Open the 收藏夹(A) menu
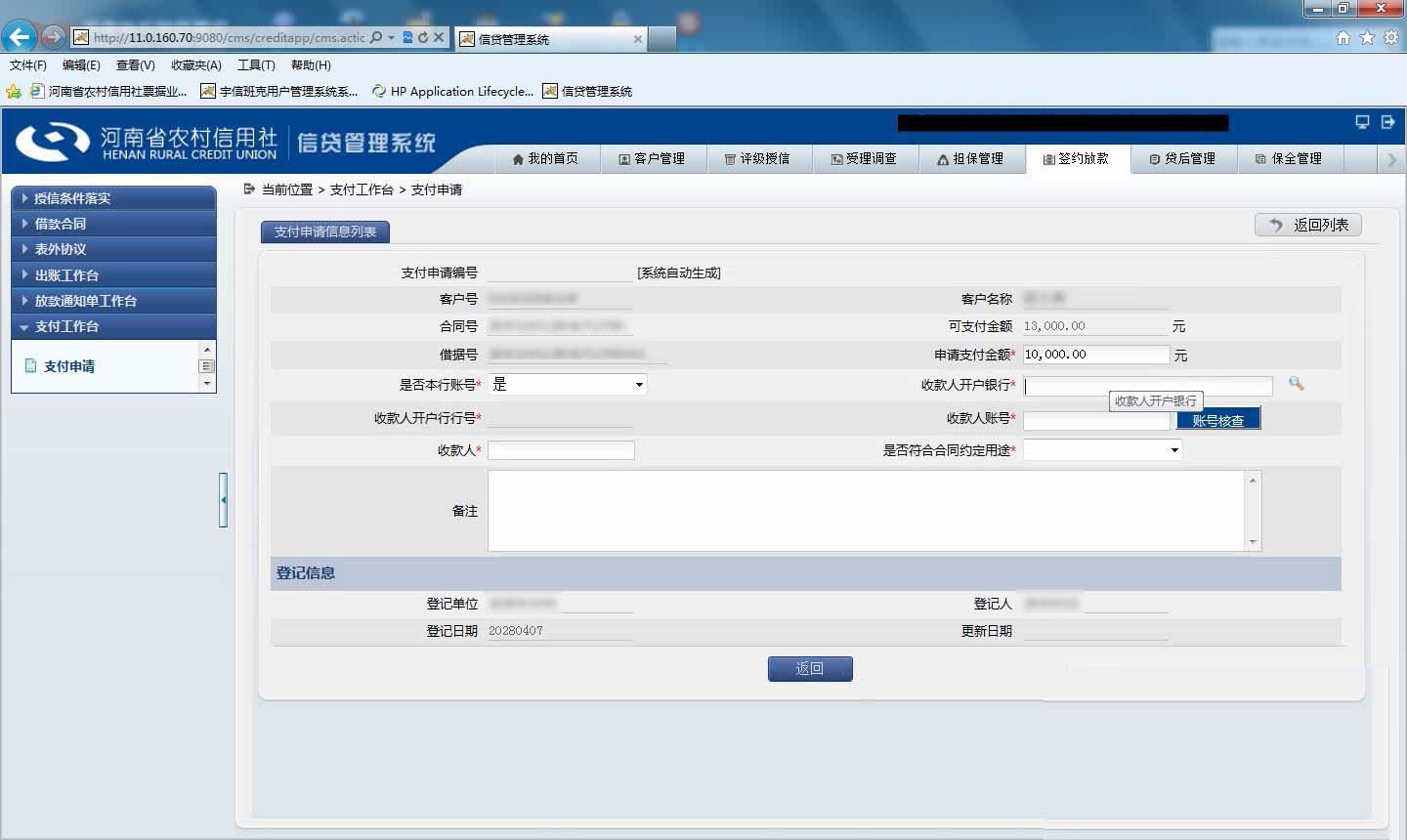The width and height of the screenshot is (1407, 840). coord(195,65)
